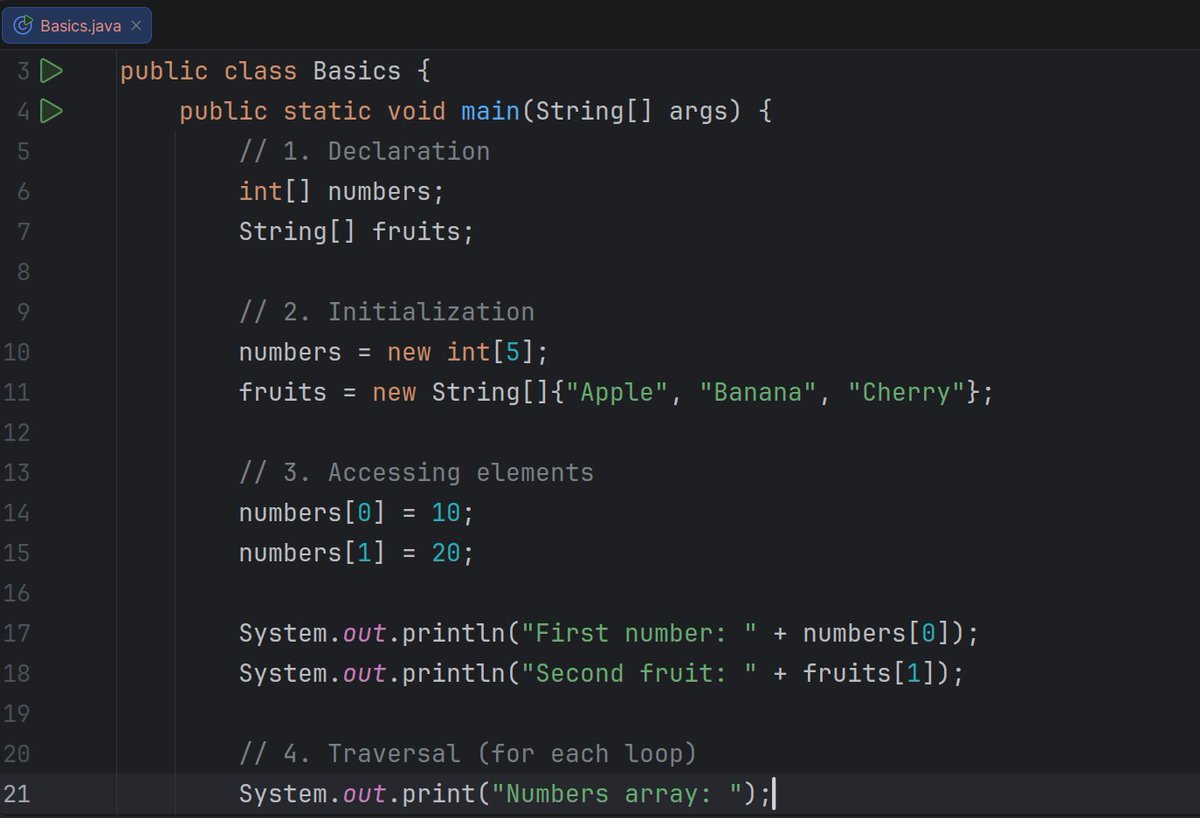
Task: Click the static keyword on line 4
Action: click(x=327, y=112)
